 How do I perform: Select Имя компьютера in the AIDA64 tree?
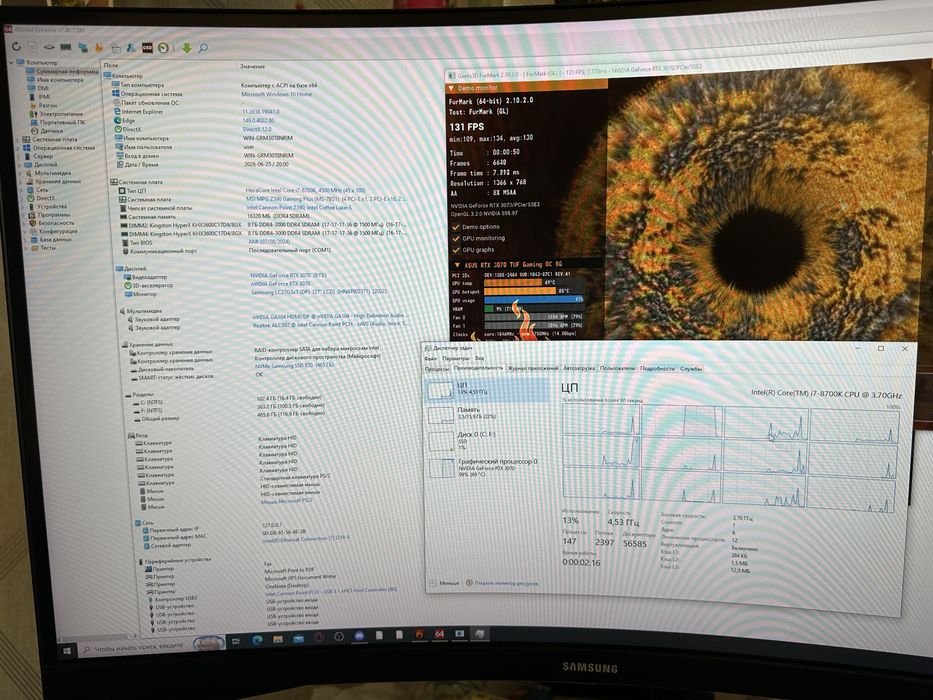click(54, 79)
